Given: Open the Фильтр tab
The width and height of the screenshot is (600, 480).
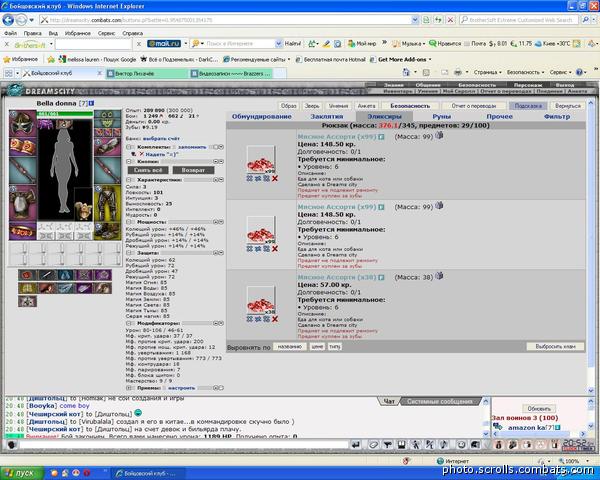Looking at the screenshot, I should (x=557, y=117).
